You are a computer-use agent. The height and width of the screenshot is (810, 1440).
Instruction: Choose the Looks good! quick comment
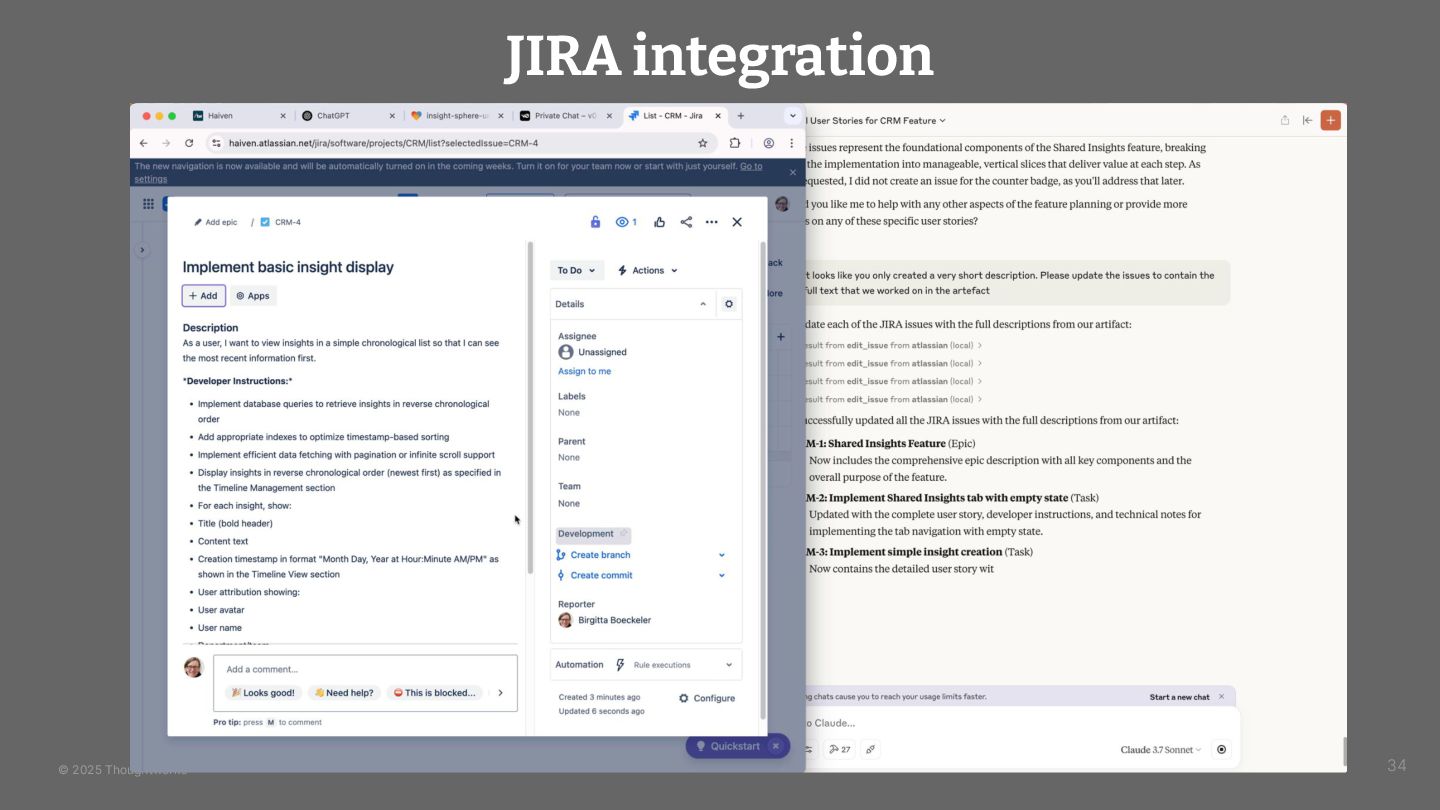coord(263,692)
